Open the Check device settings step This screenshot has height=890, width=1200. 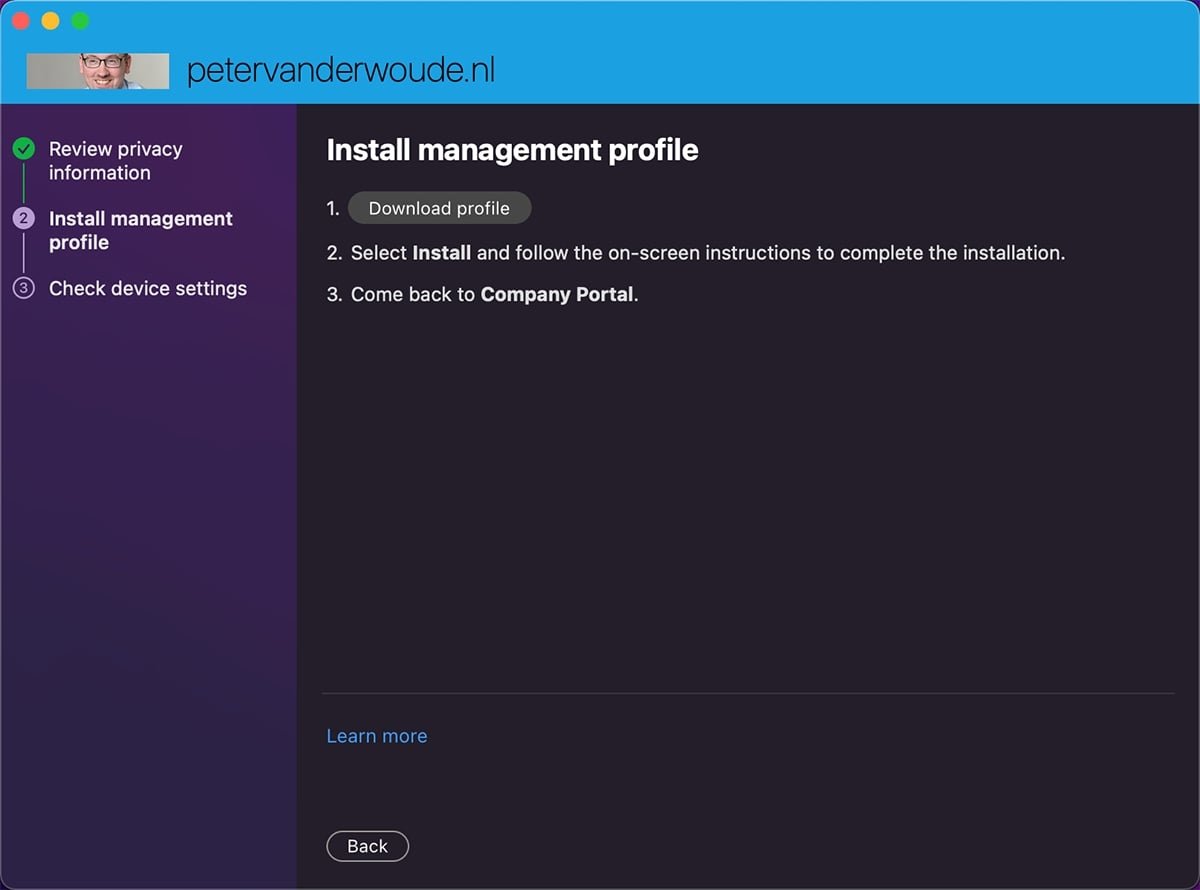coord(148,289)
